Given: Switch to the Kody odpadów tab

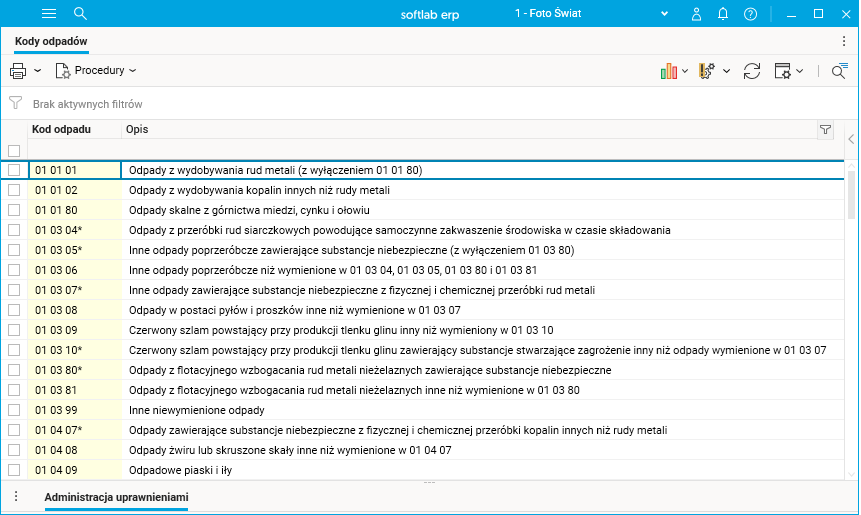Looking at the screenshot, I should pyautogui.click(x=51, y=41).
